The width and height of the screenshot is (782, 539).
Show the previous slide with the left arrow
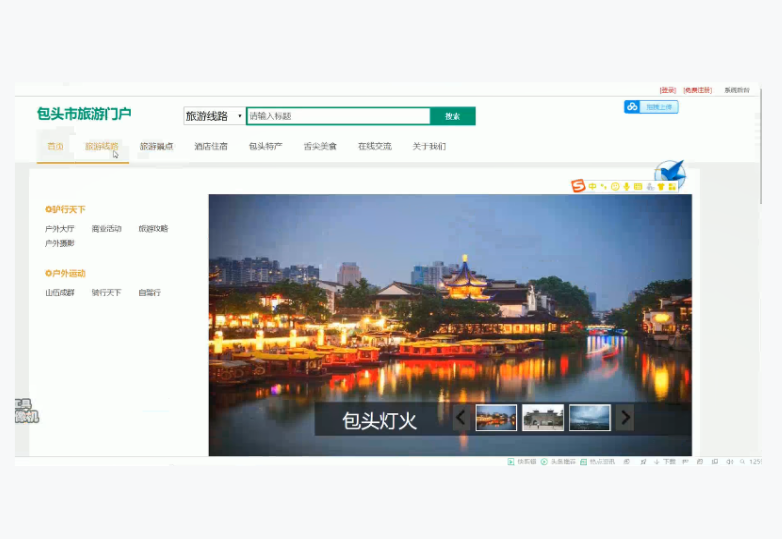(x=461, y=417)
